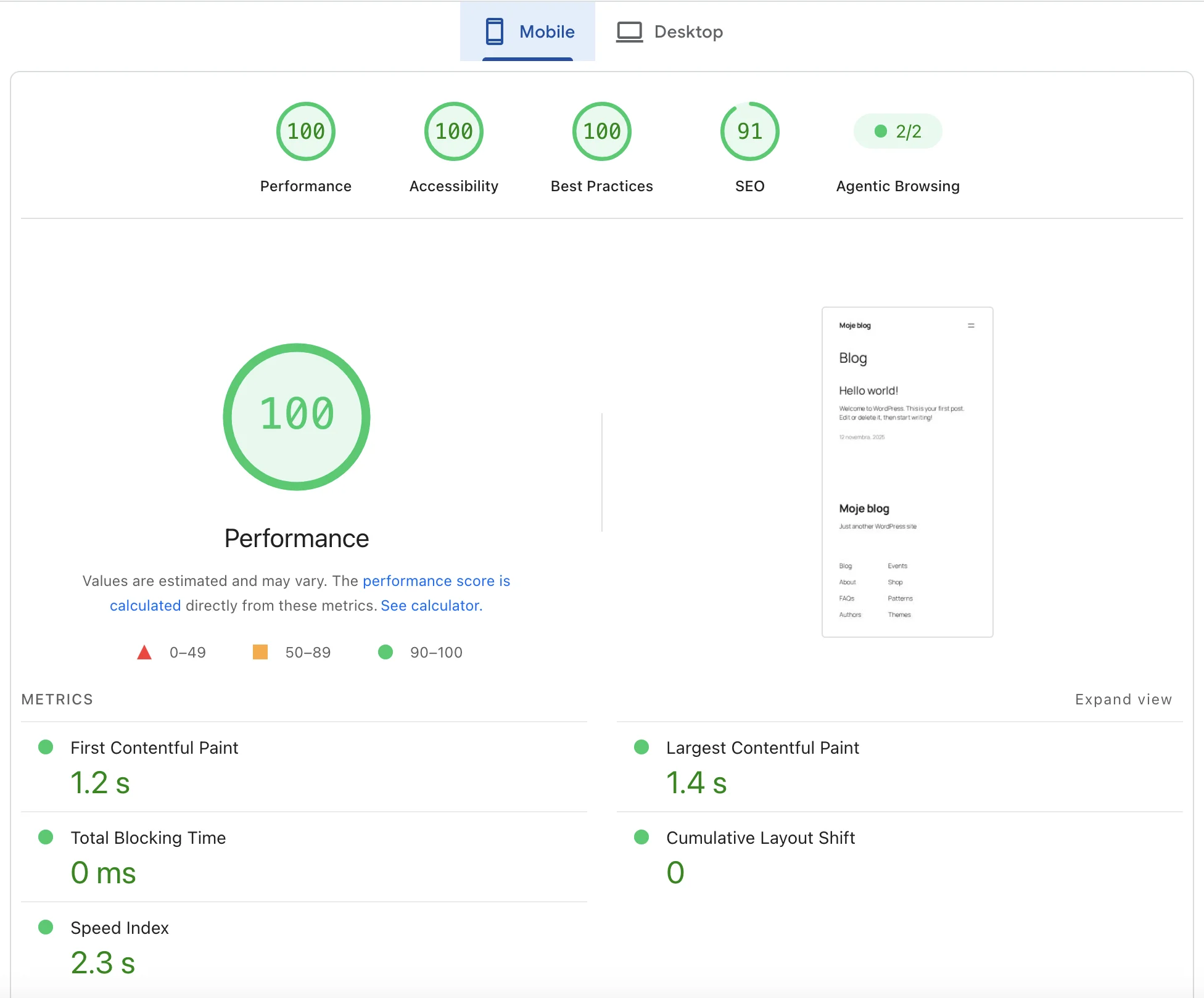Click the 1.2 s FCP value
The width and height of the screenshot is (1204, 998).
point(101,783)
